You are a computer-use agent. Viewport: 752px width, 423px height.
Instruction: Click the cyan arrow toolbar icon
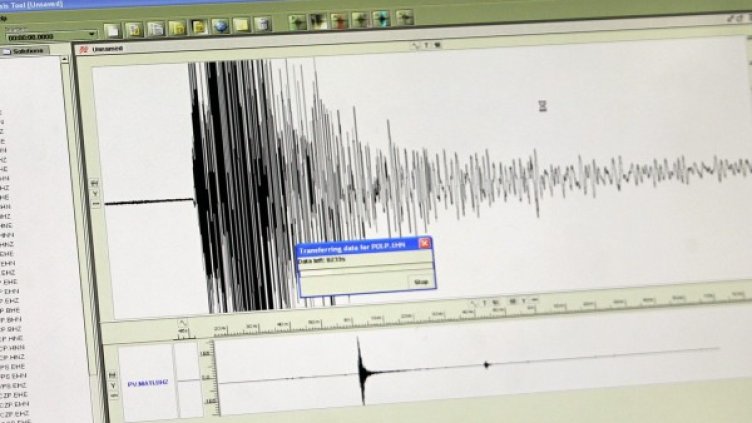[x=381, y=19]
